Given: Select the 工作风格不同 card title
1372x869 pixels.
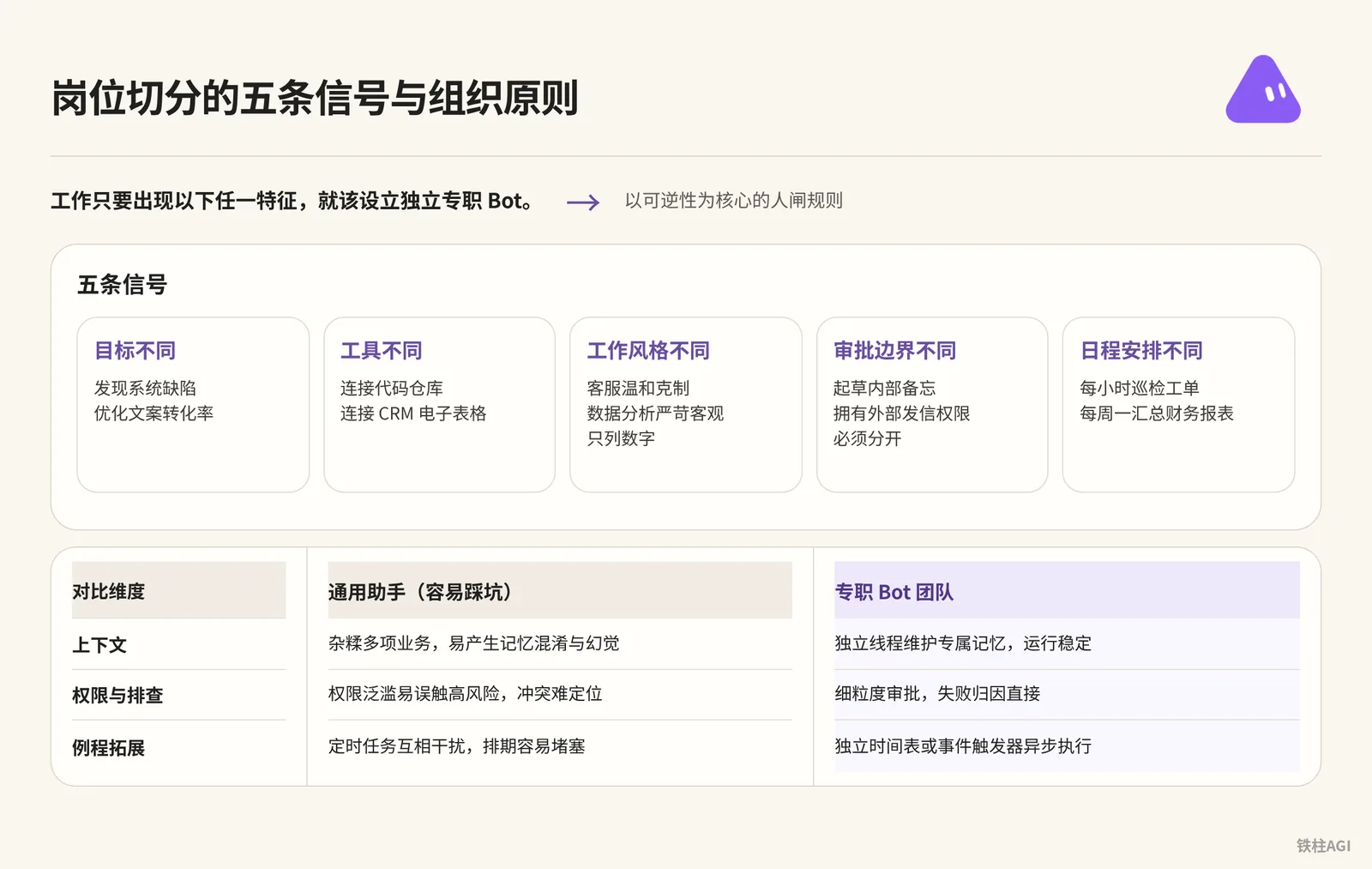Looking at the screenshot, I should point(648,351).
